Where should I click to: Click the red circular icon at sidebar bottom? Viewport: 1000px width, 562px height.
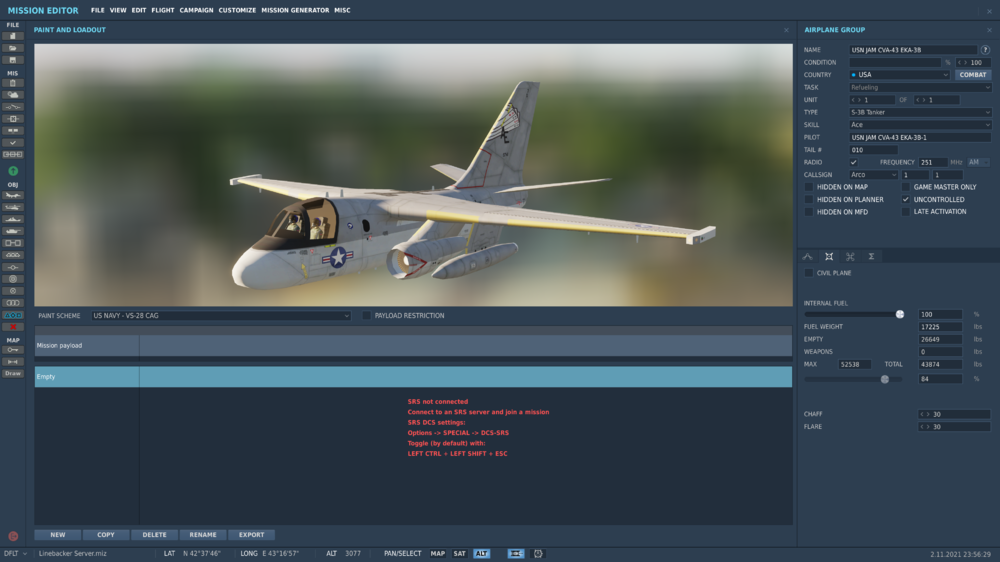tap(13, 536)
